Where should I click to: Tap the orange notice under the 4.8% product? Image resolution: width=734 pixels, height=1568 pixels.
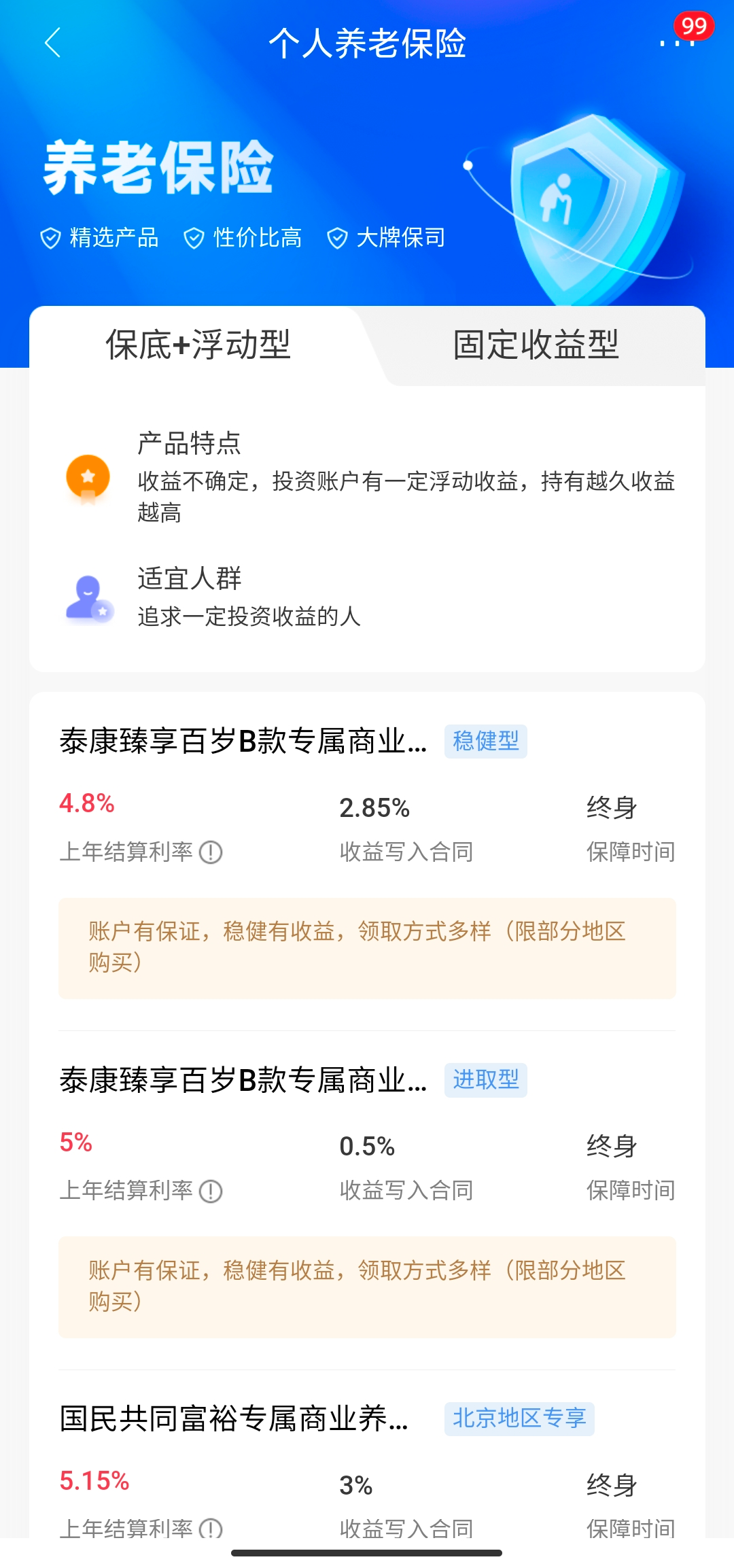point(367,948)
